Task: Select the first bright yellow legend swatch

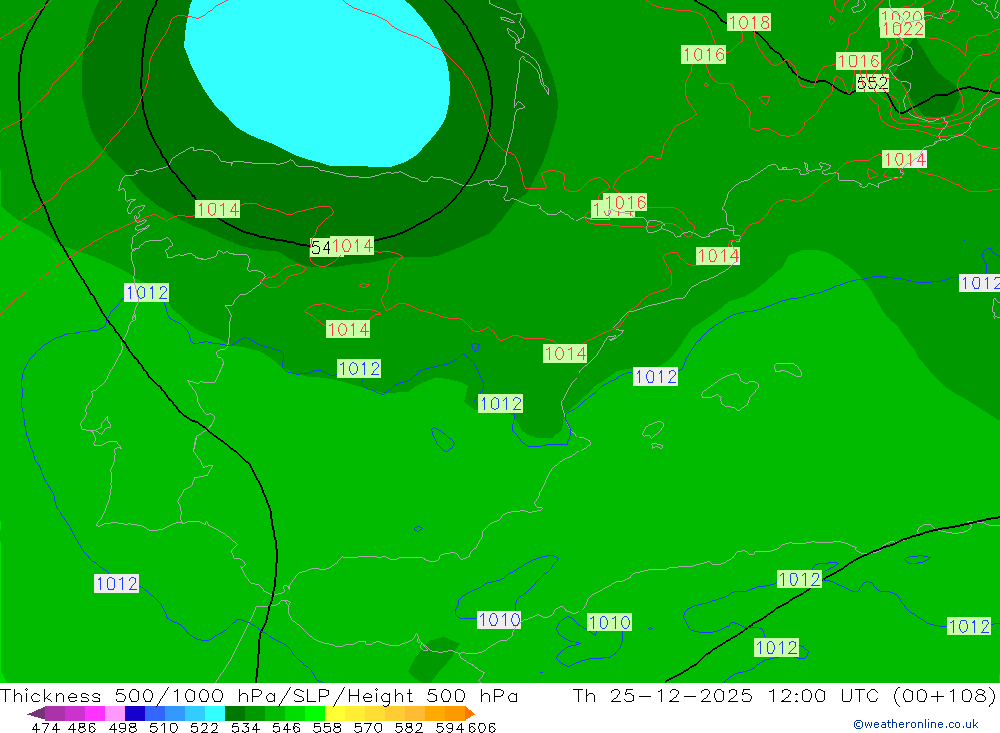Action: click(335, 713)
